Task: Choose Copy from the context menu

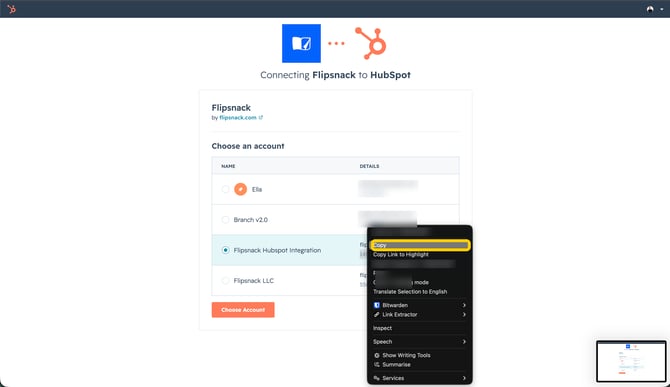Action: [x=420, y=245]
